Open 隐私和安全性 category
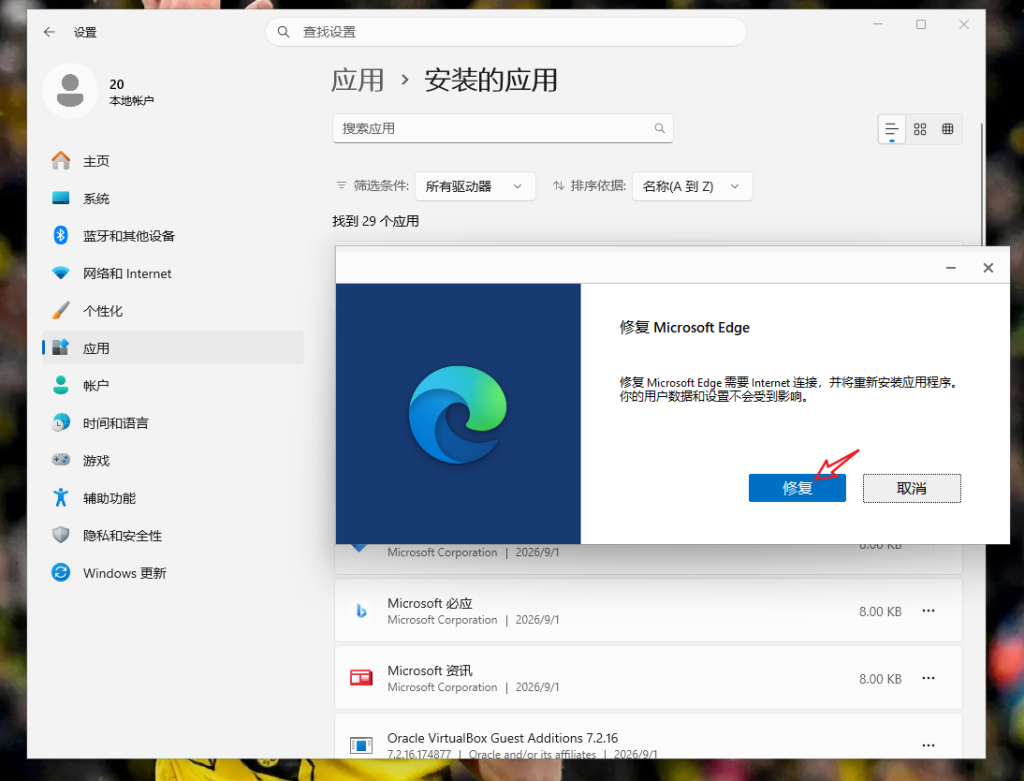 pyautogui.click(x=173, y=535)
